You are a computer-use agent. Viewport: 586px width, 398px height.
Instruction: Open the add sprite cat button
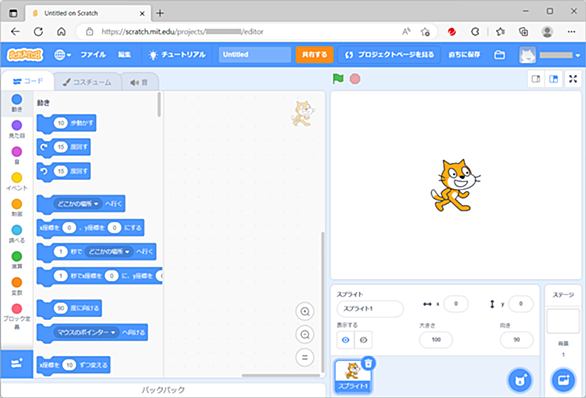pyautogui.click(x=520, y=380)
